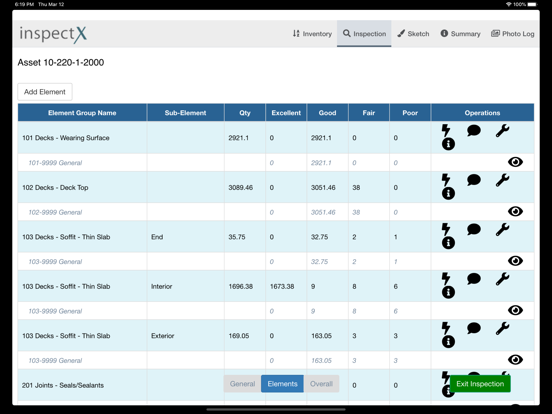Click the 101-9999 General sub-row label
Viewport: 552px width, 414px height.
click(x=55, y=163)
